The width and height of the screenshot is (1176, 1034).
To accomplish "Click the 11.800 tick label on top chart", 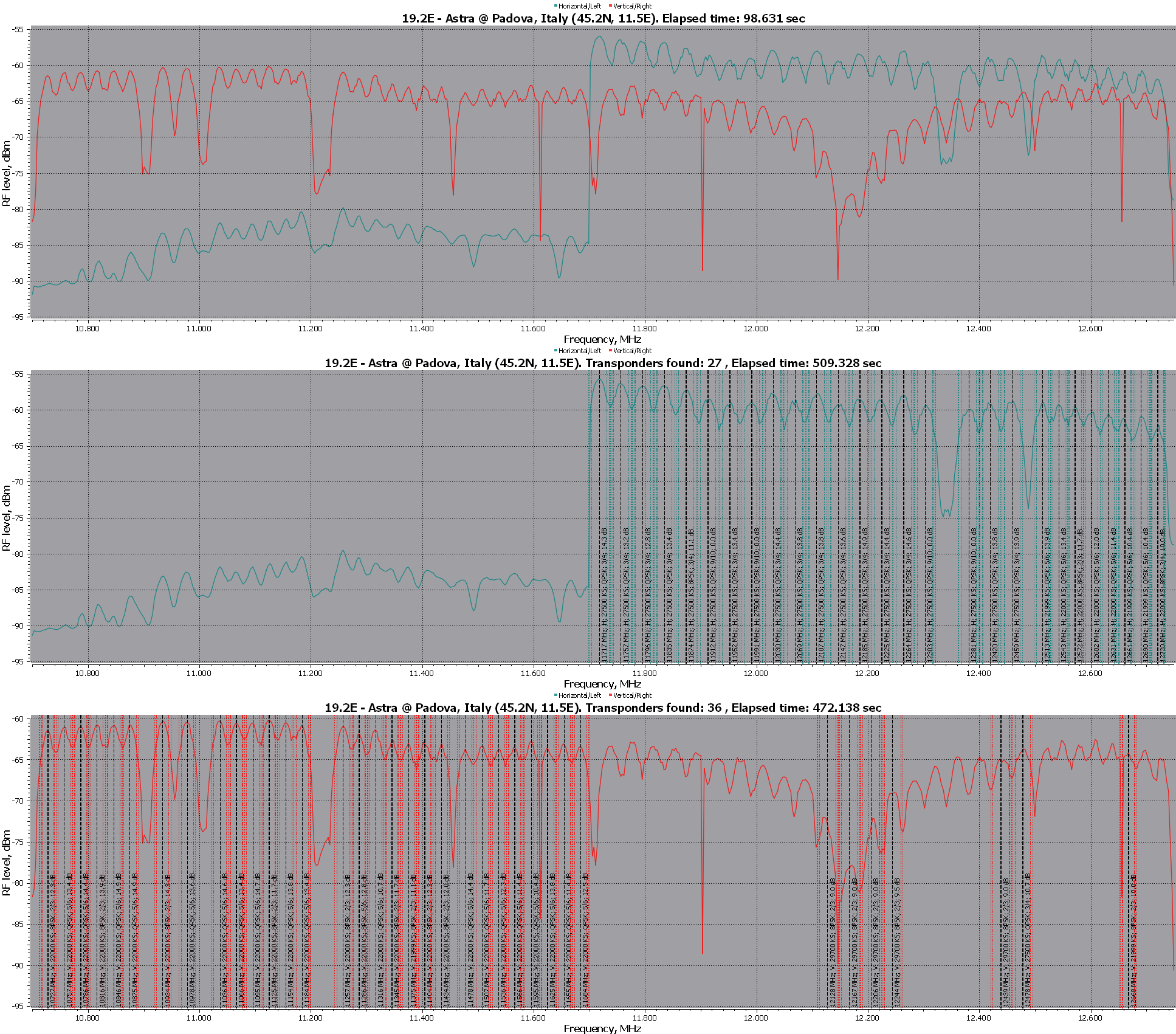I will 644,329.
